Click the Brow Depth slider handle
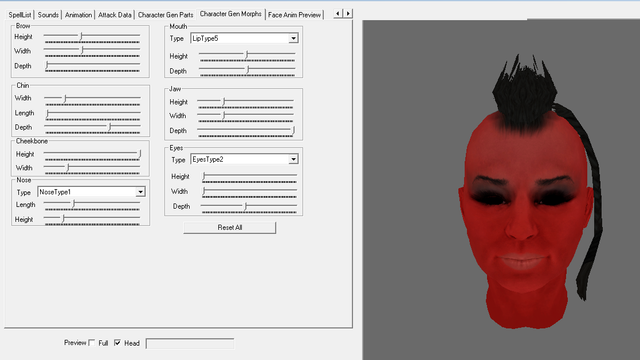Viewport: 640px width, 360px height. pos(47,65)
